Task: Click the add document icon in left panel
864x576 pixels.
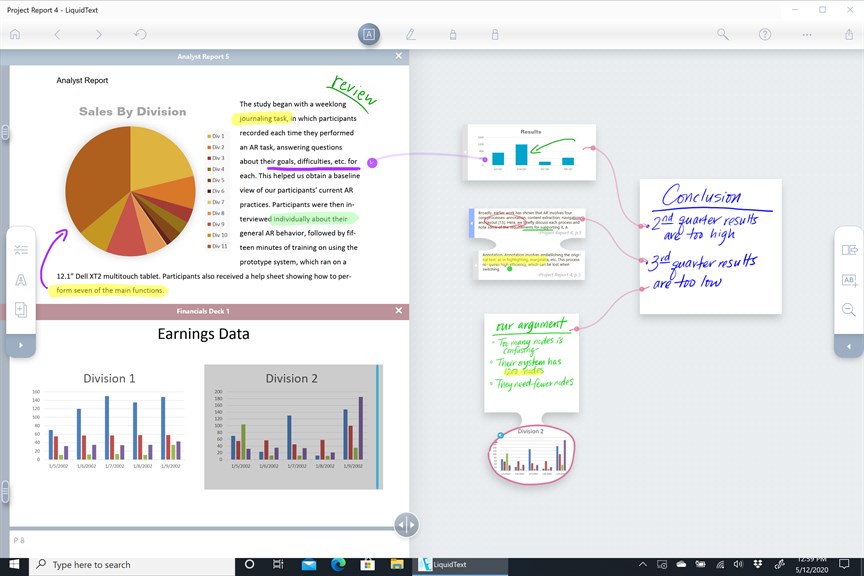Action: coord(21,310)
